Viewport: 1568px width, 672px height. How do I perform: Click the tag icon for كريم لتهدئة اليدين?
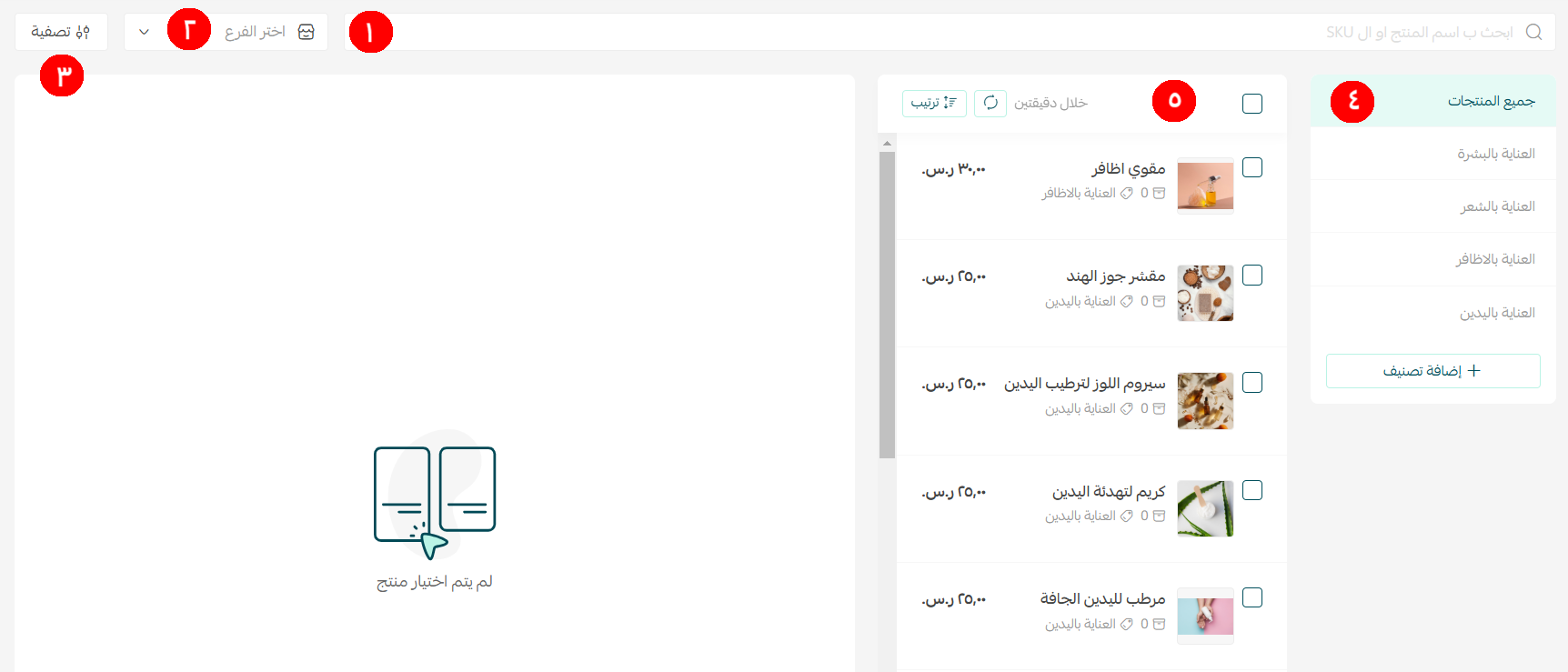(1127, 516)
